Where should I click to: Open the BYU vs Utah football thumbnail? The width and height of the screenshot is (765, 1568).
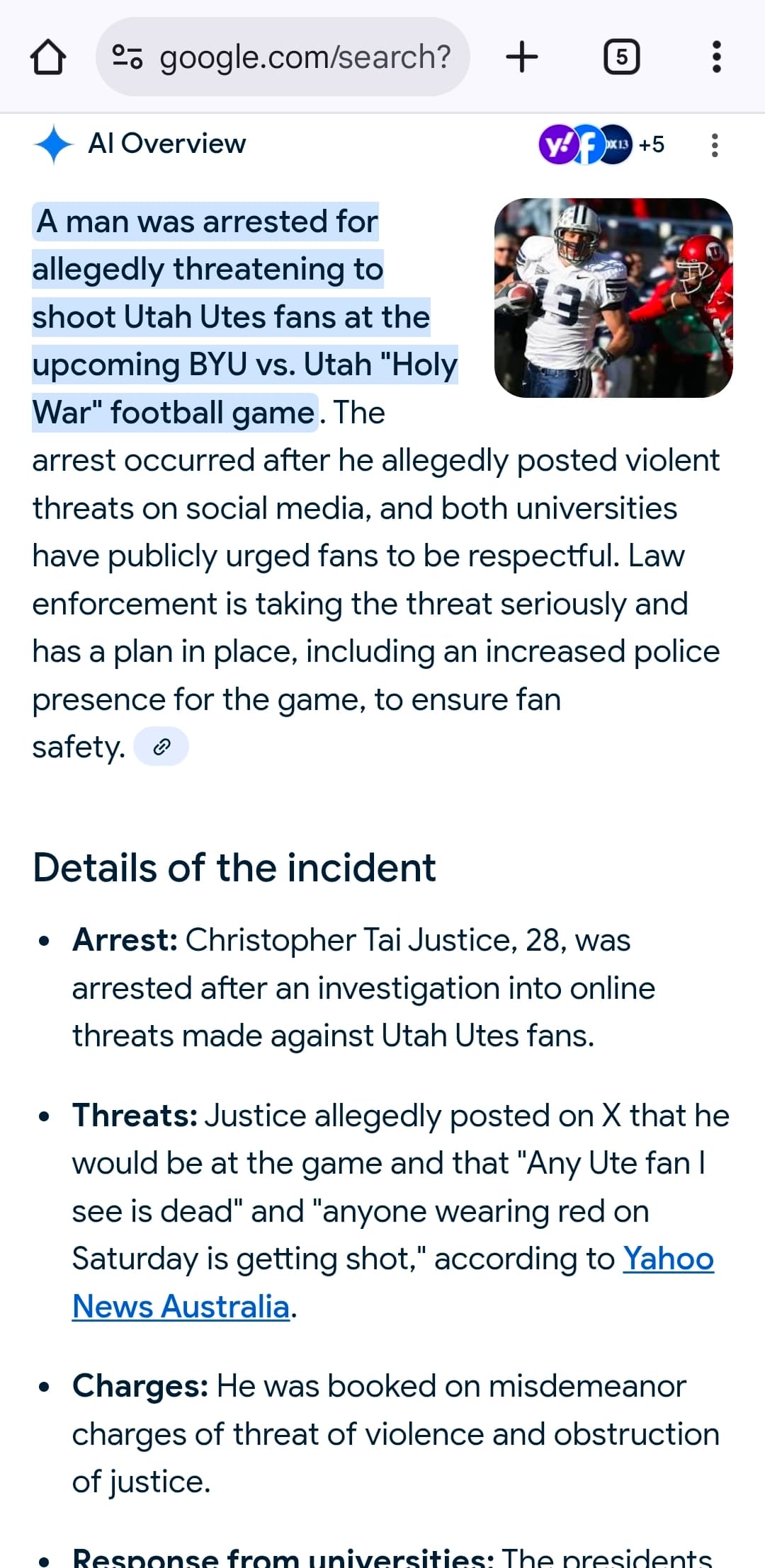click(x=613, y=298)
